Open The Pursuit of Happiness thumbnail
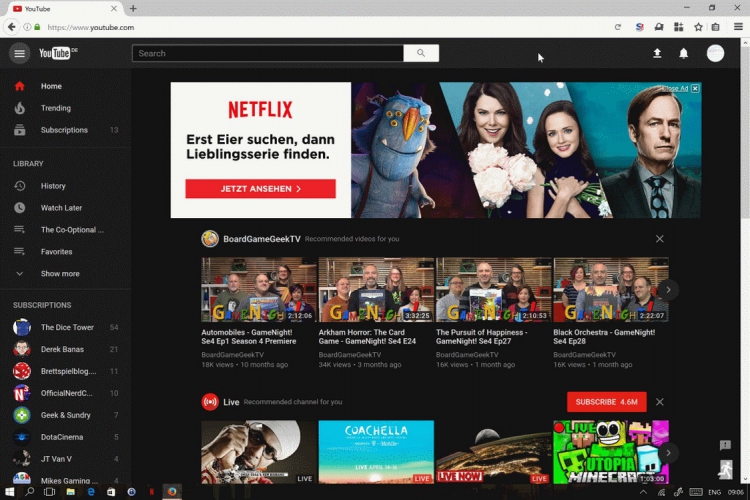 [x=494, y=290]
